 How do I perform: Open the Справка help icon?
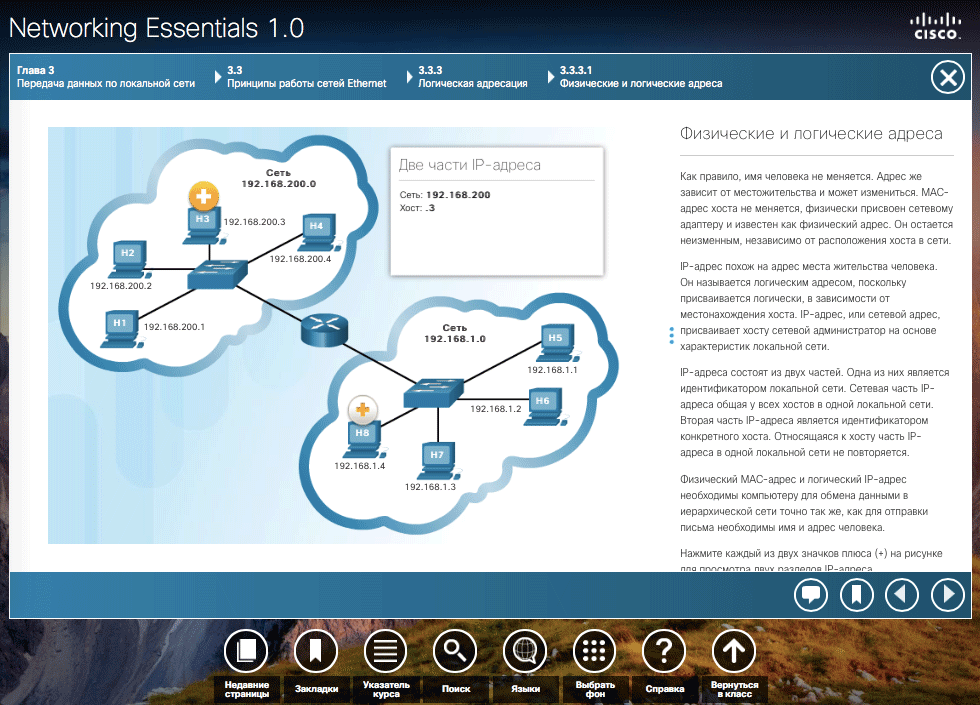tap(664, 651)
